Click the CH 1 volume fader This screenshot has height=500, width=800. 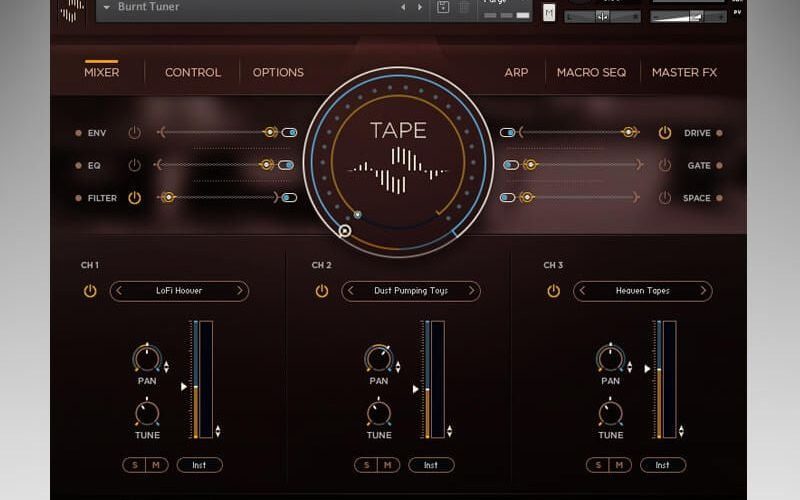pyautogui.click(x=196, y=380)
